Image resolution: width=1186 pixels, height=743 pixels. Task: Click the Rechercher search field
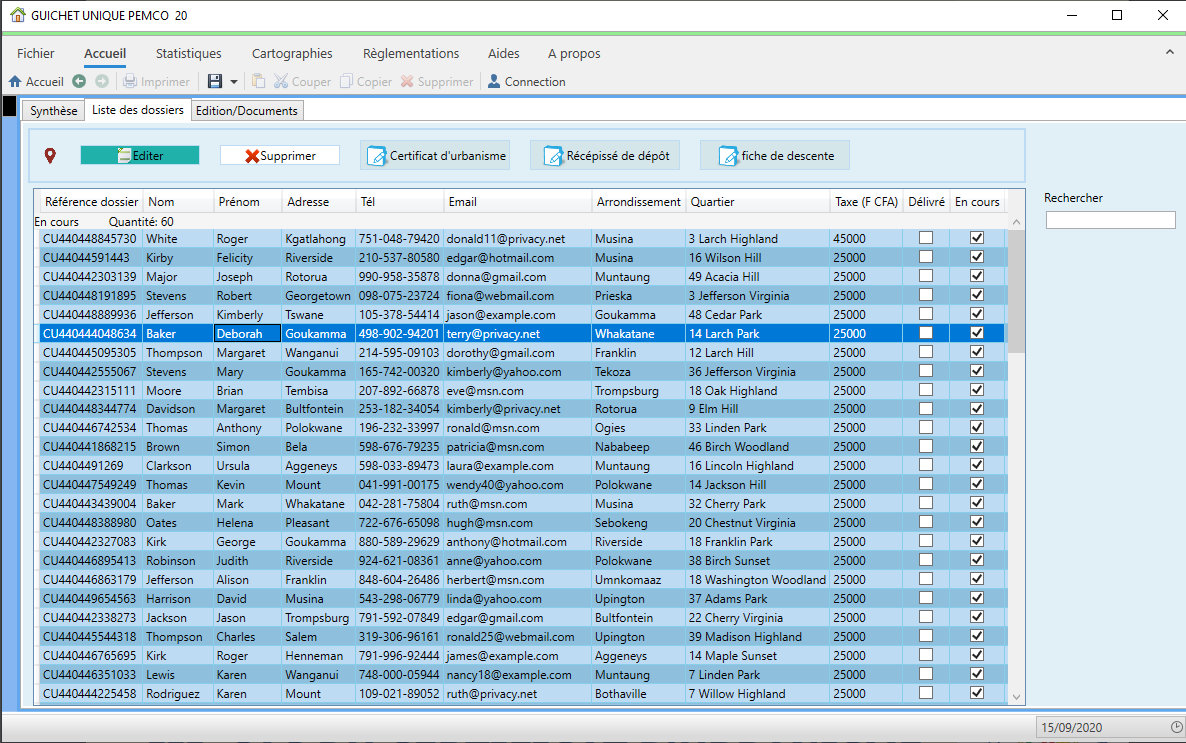point(1110,220)
